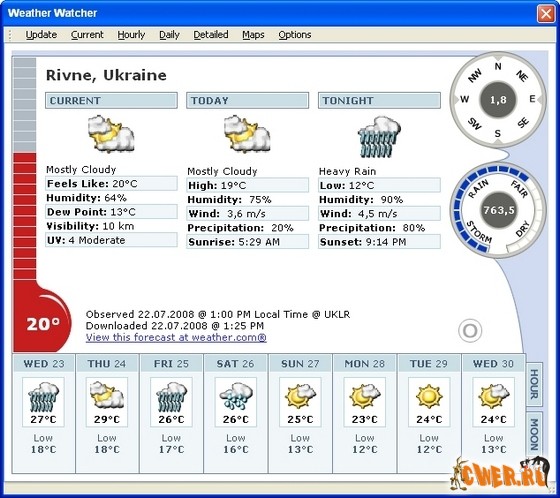Click the Sunrise: 5:29 AM row
Viewport: 560px width, 498px height.
247,242
